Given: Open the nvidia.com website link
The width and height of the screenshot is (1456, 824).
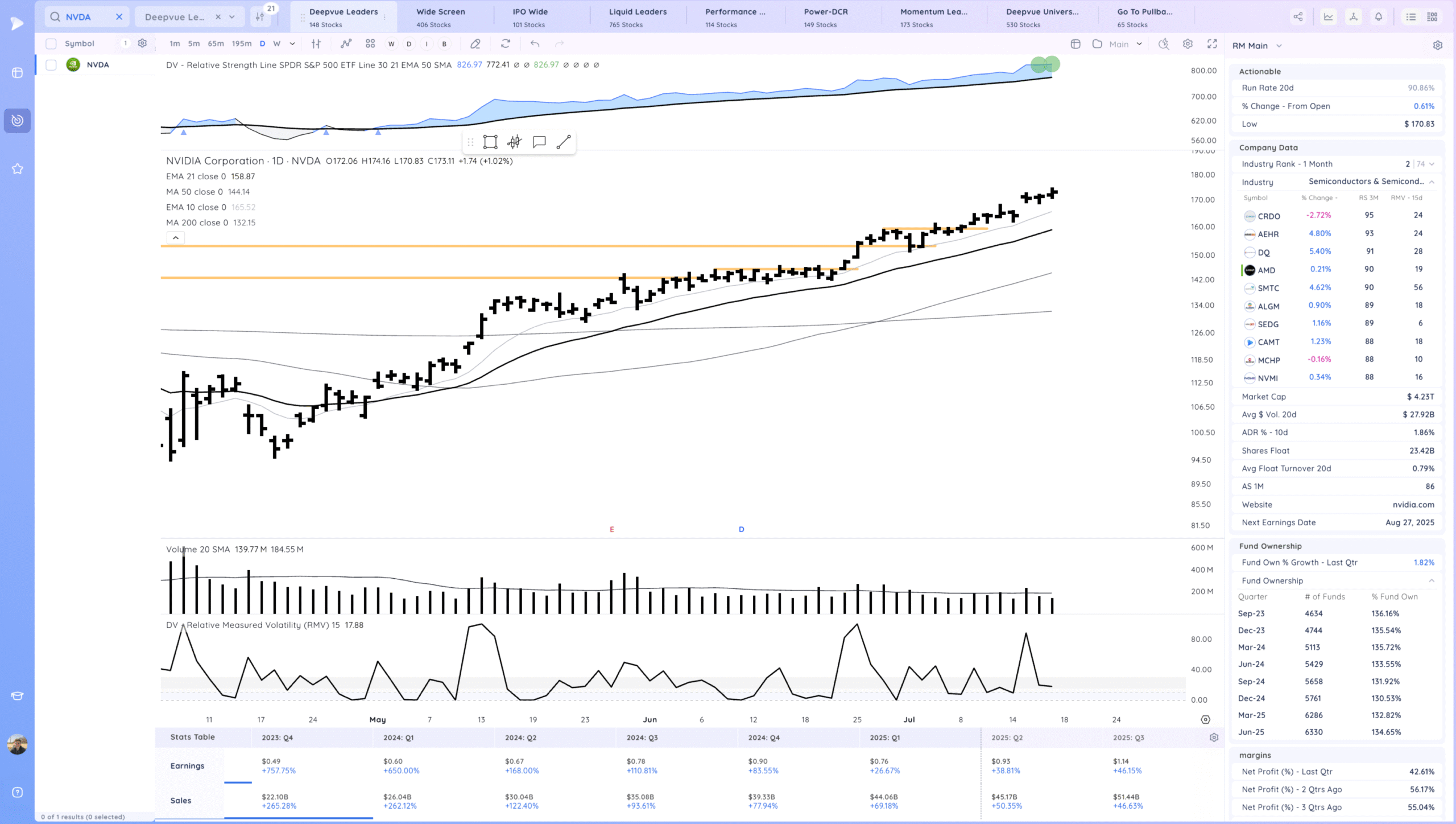Looking at the screenshot, I should click(x=1413, y=504).
